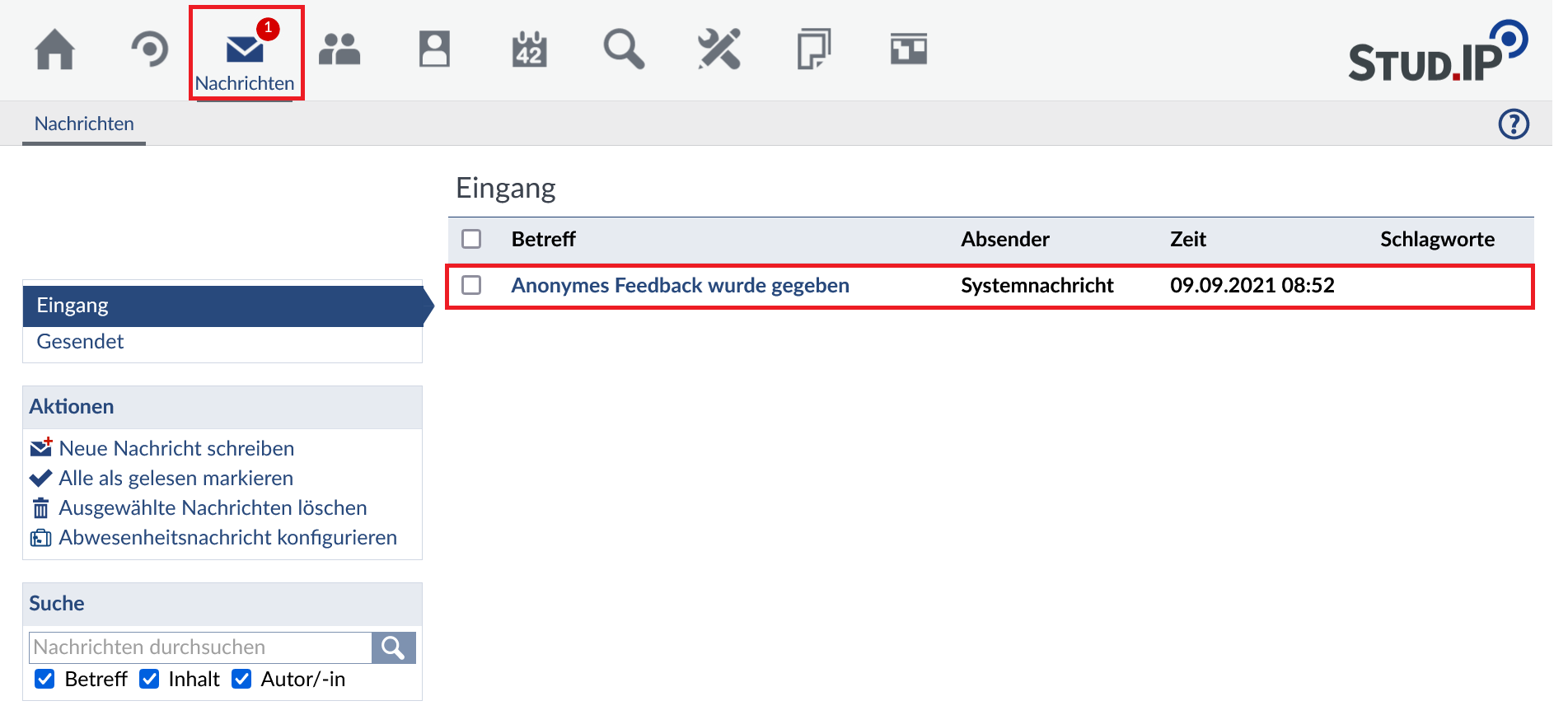Uncheck the Betreff search filter

44,679
